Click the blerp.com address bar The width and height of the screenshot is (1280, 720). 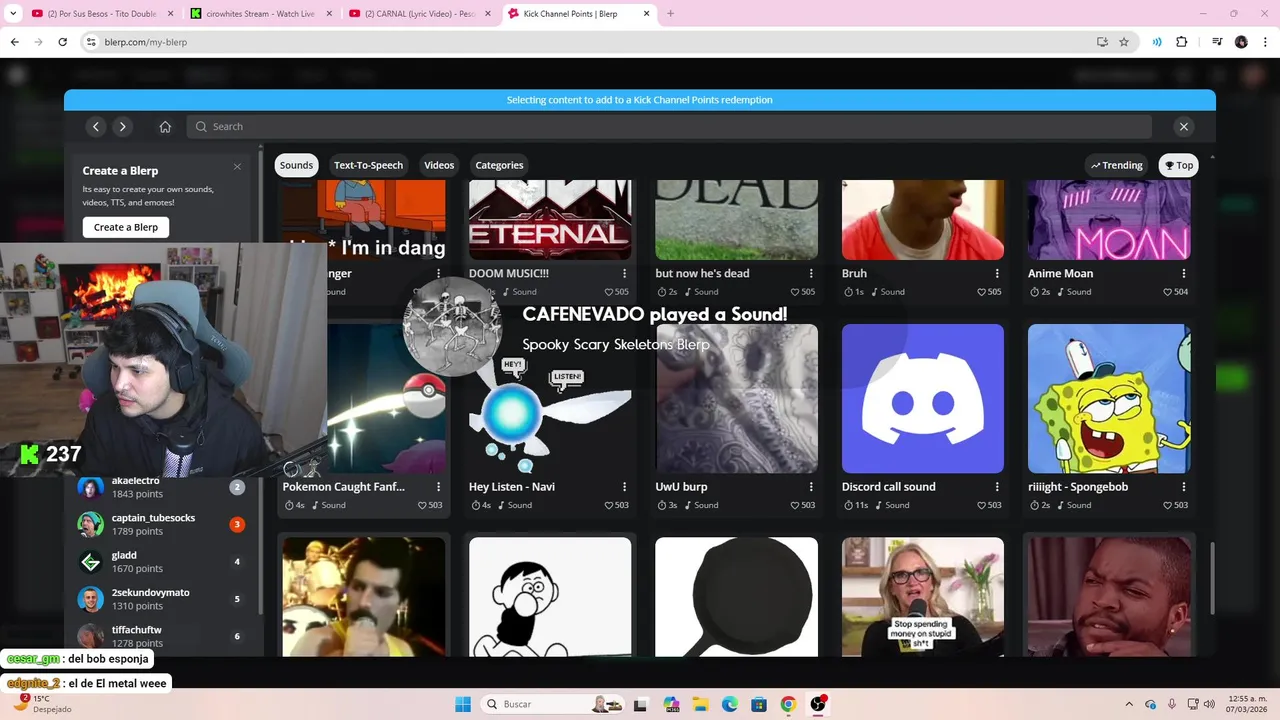[x=590, y=42]
